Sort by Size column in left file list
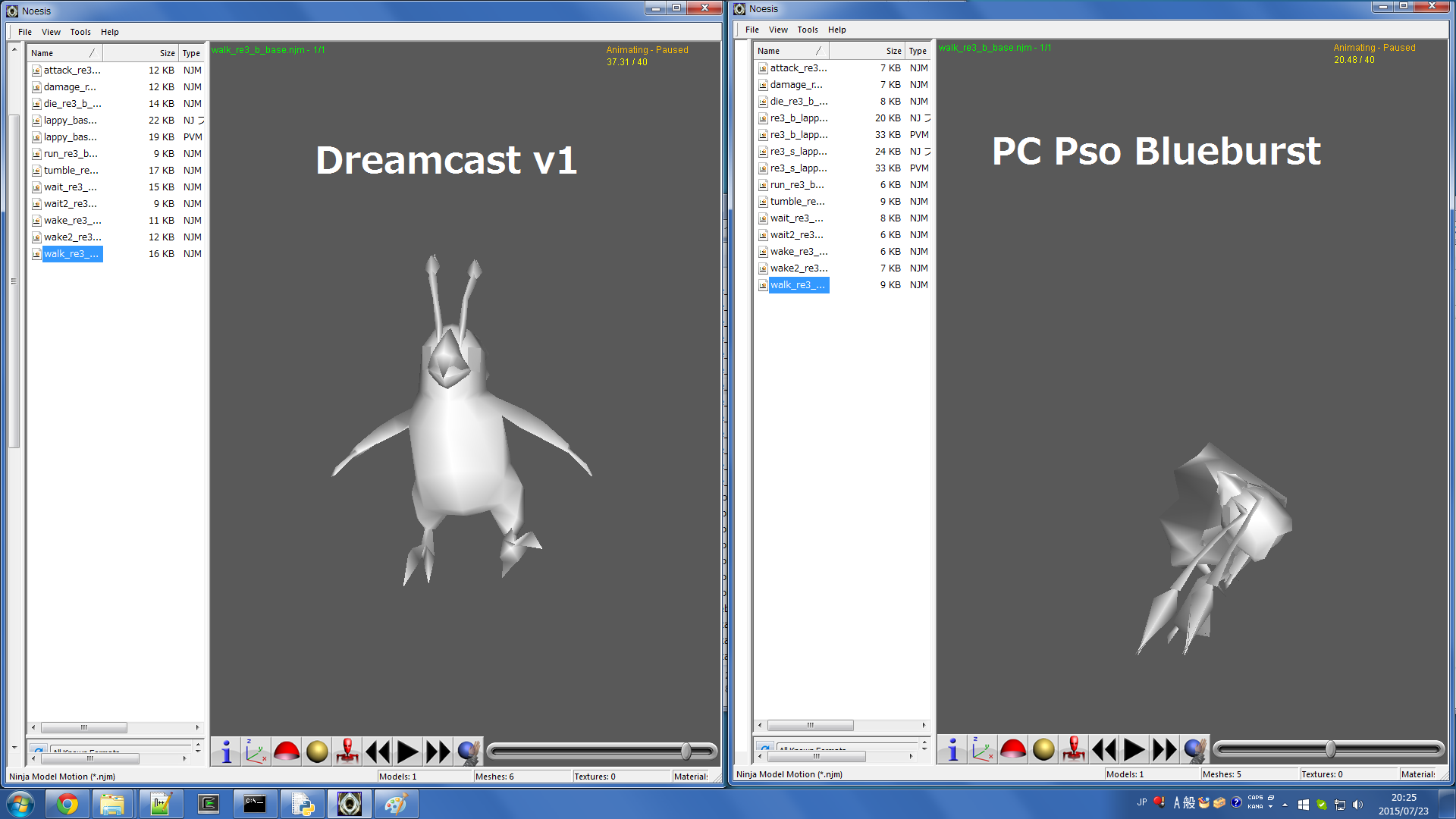The height and width of the screenshot is (819, 1456). pos(140,53)
